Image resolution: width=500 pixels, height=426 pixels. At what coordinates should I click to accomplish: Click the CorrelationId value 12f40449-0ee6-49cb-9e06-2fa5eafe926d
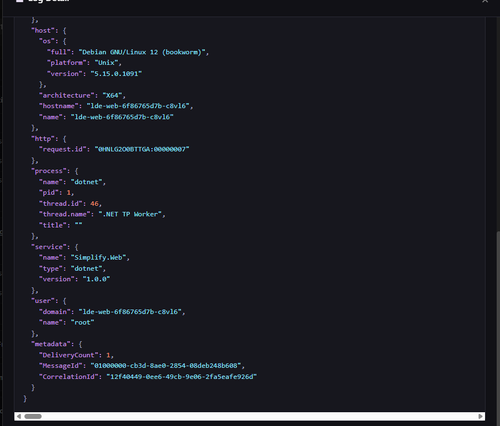[182, 377]
